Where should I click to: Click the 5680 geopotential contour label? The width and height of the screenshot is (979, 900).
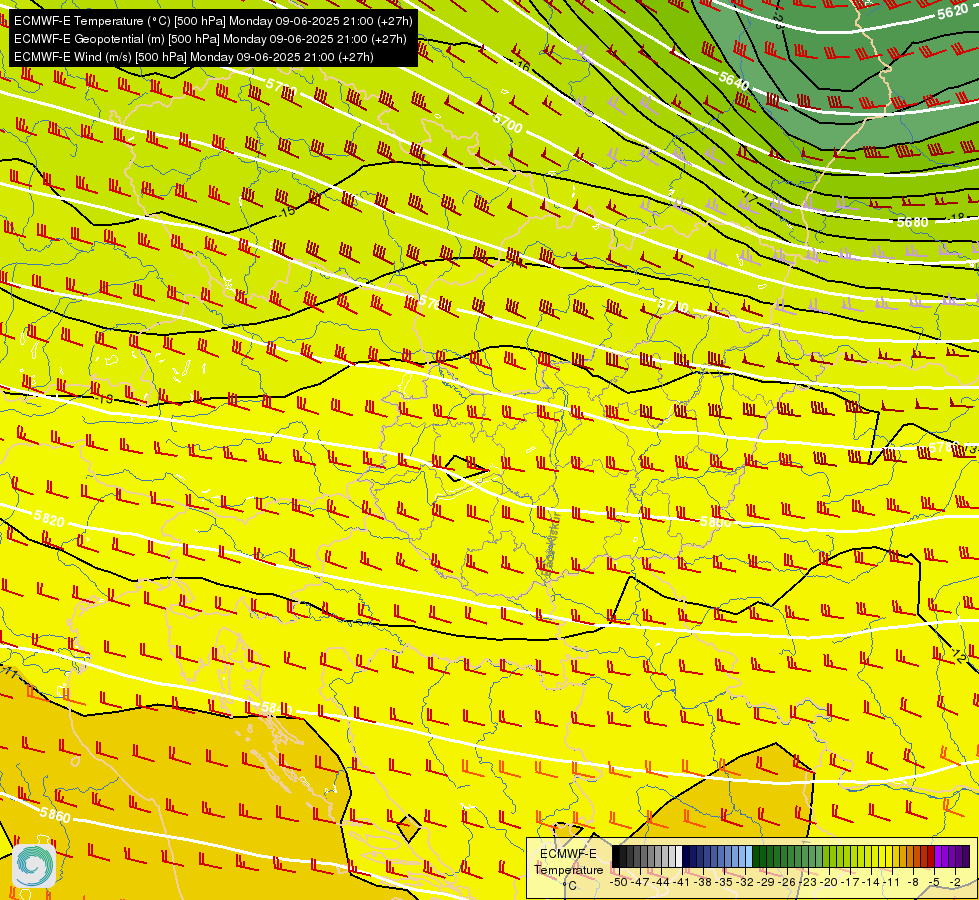point(912,222)
